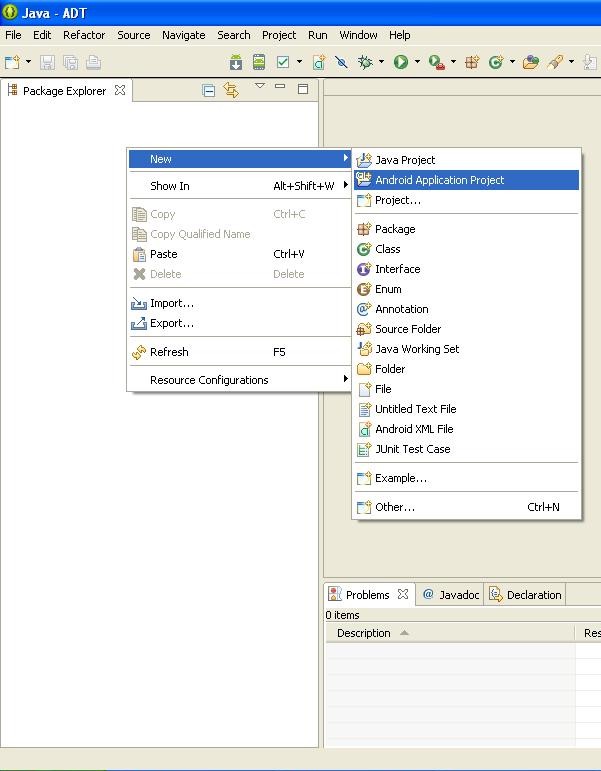Choose Java Project from New submenu
The image size is (601, 771).
pos(466,160)
